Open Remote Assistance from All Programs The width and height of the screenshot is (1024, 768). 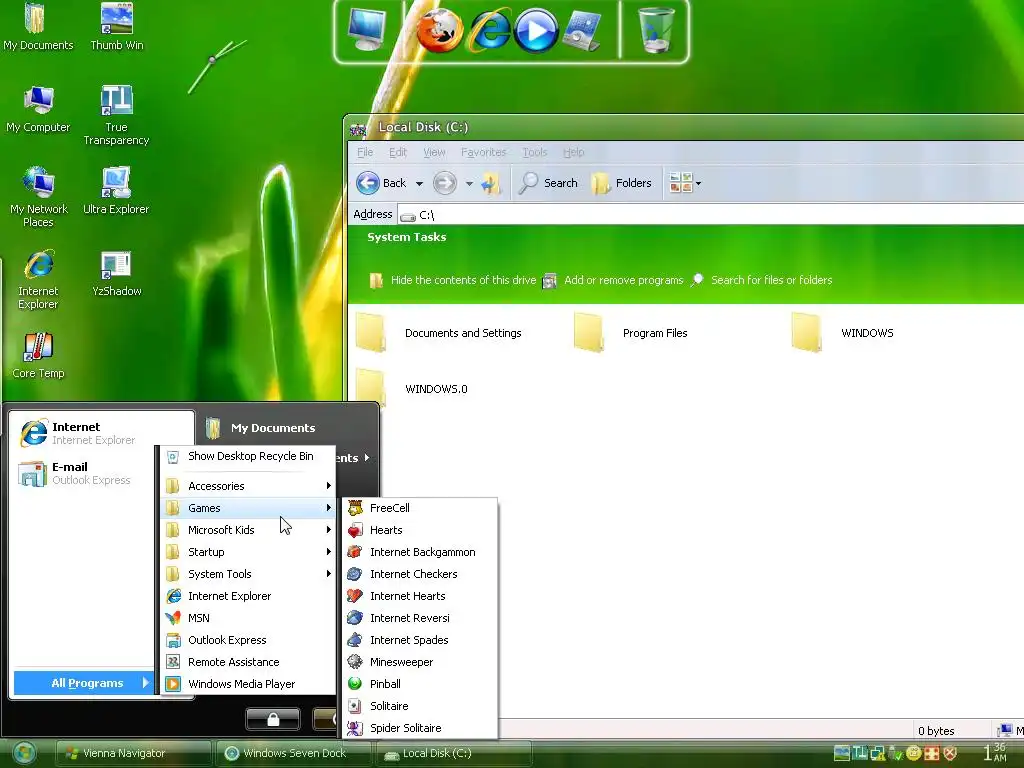pos(248,662)
